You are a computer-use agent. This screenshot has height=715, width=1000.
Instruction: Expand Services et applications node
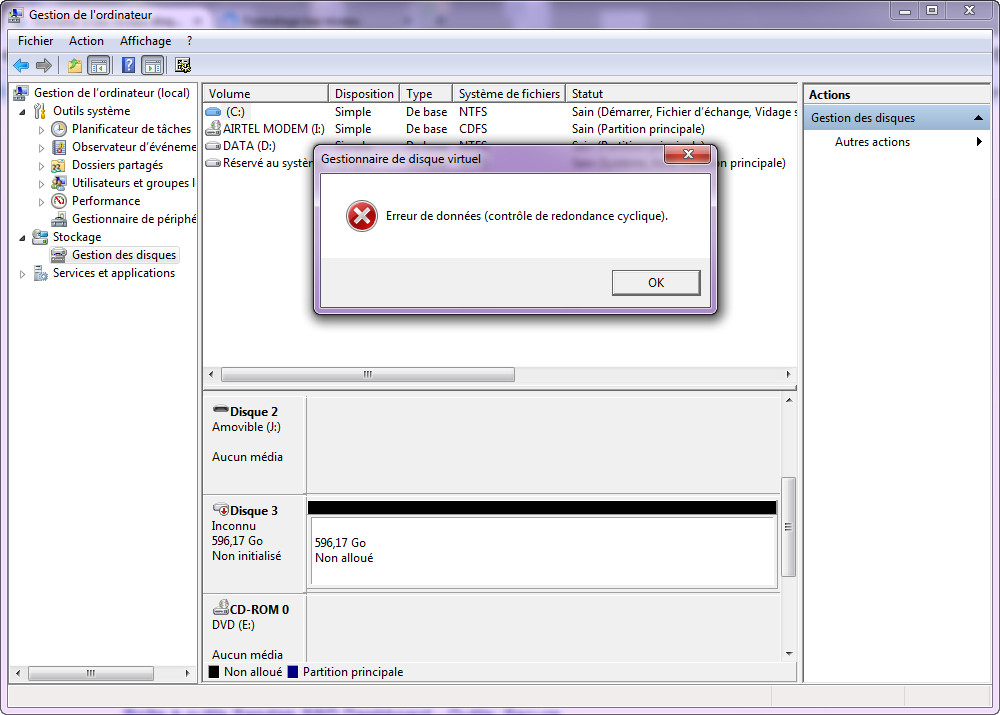(x=22, y=274)
